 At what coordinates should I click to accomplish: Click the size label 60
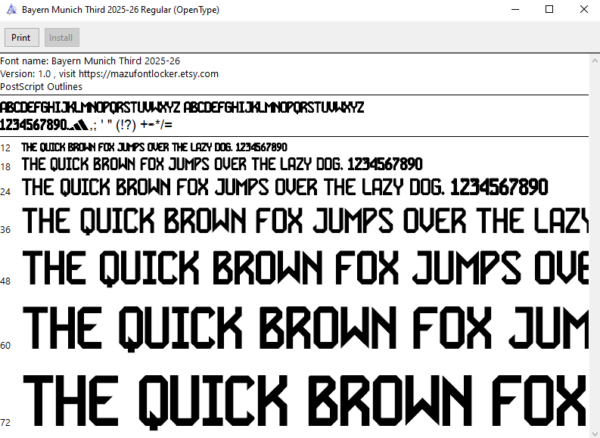(x=5, y=345)
